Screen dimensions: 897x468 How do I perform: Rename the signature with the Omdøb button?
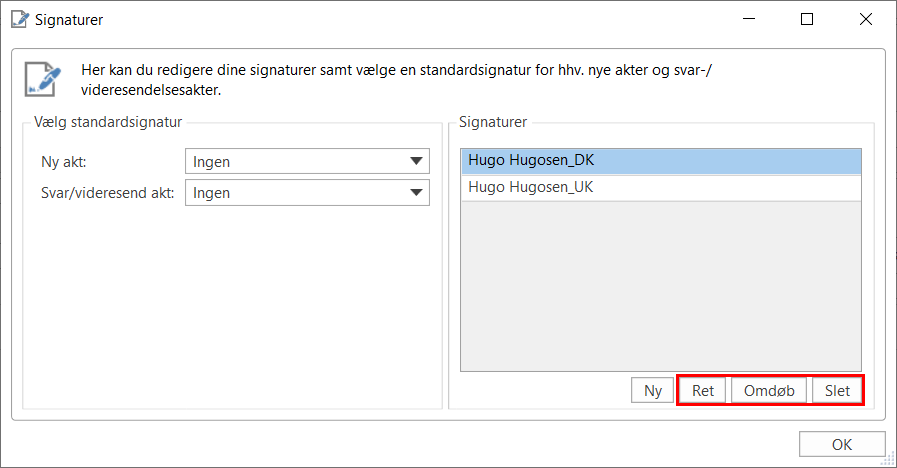pos(769,390)
